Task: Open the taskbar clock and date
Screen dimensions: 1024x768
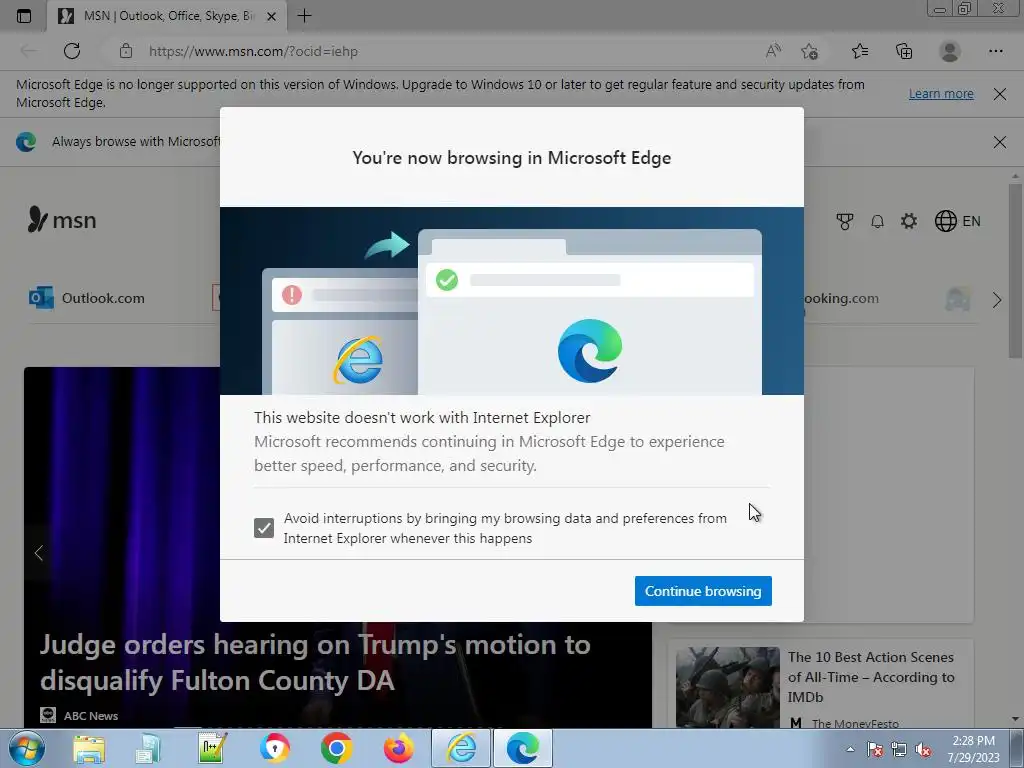Action: pyautogui.click(x=973, y=749)
